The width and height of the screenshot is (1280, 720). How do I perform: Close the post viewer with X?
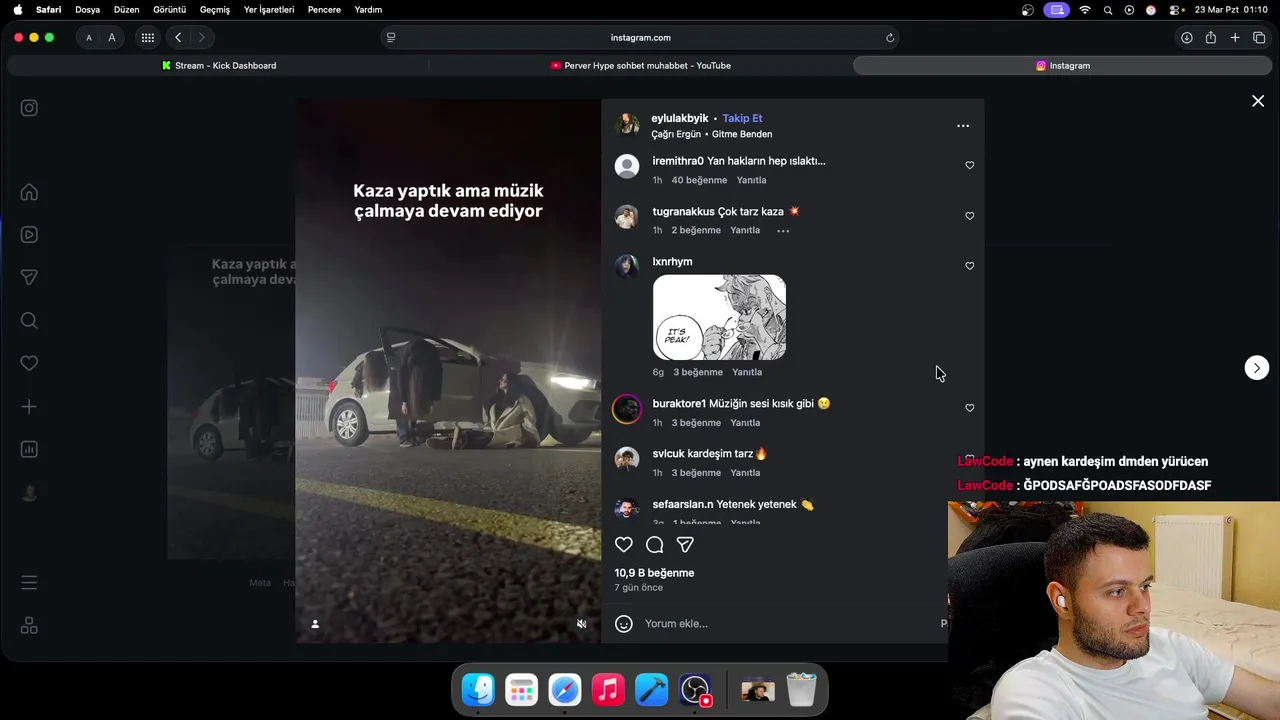coord(1258,101)
